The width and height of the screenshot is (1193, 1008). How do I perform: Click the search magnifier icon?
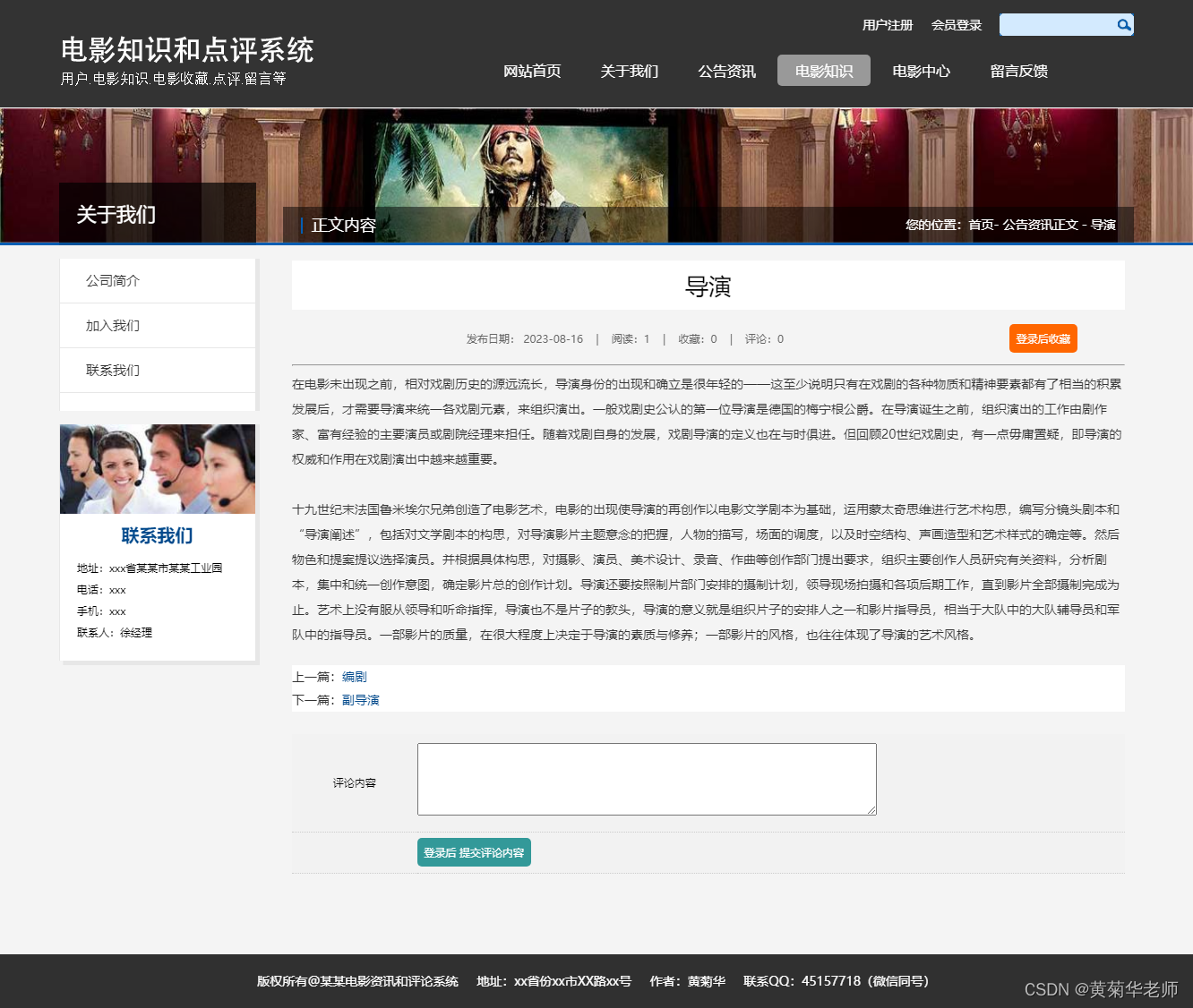click(1124, 25)
